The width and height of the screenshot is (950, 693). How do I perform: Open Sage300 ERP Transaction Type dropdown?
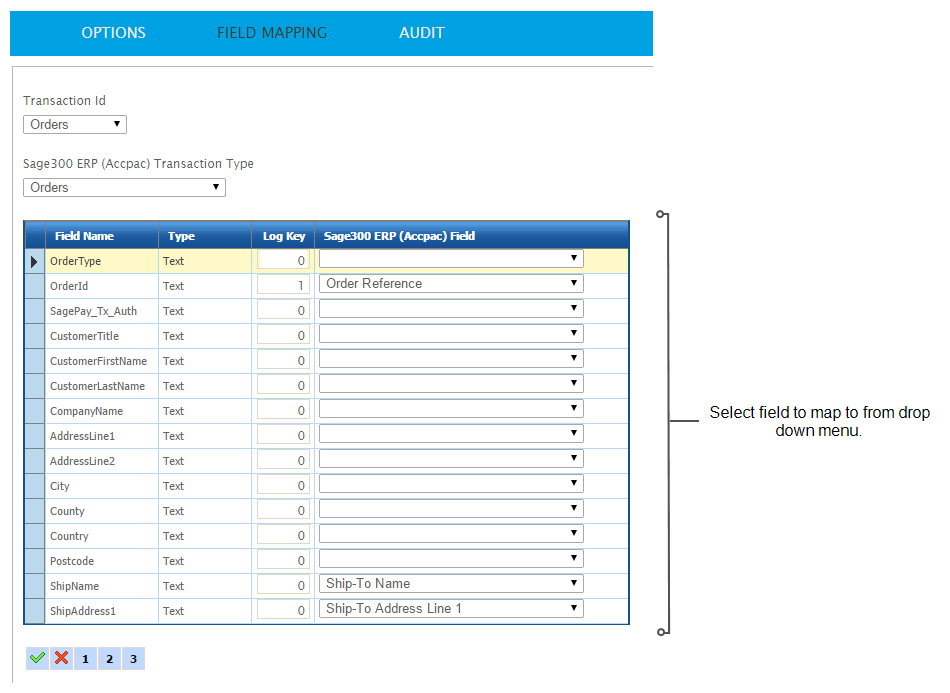[x=124, y=187]
